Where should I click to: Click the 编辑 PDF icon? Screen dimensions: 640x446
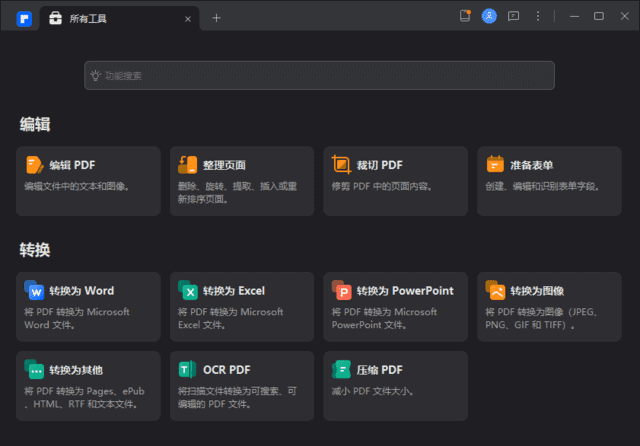[x=34, y=165]
